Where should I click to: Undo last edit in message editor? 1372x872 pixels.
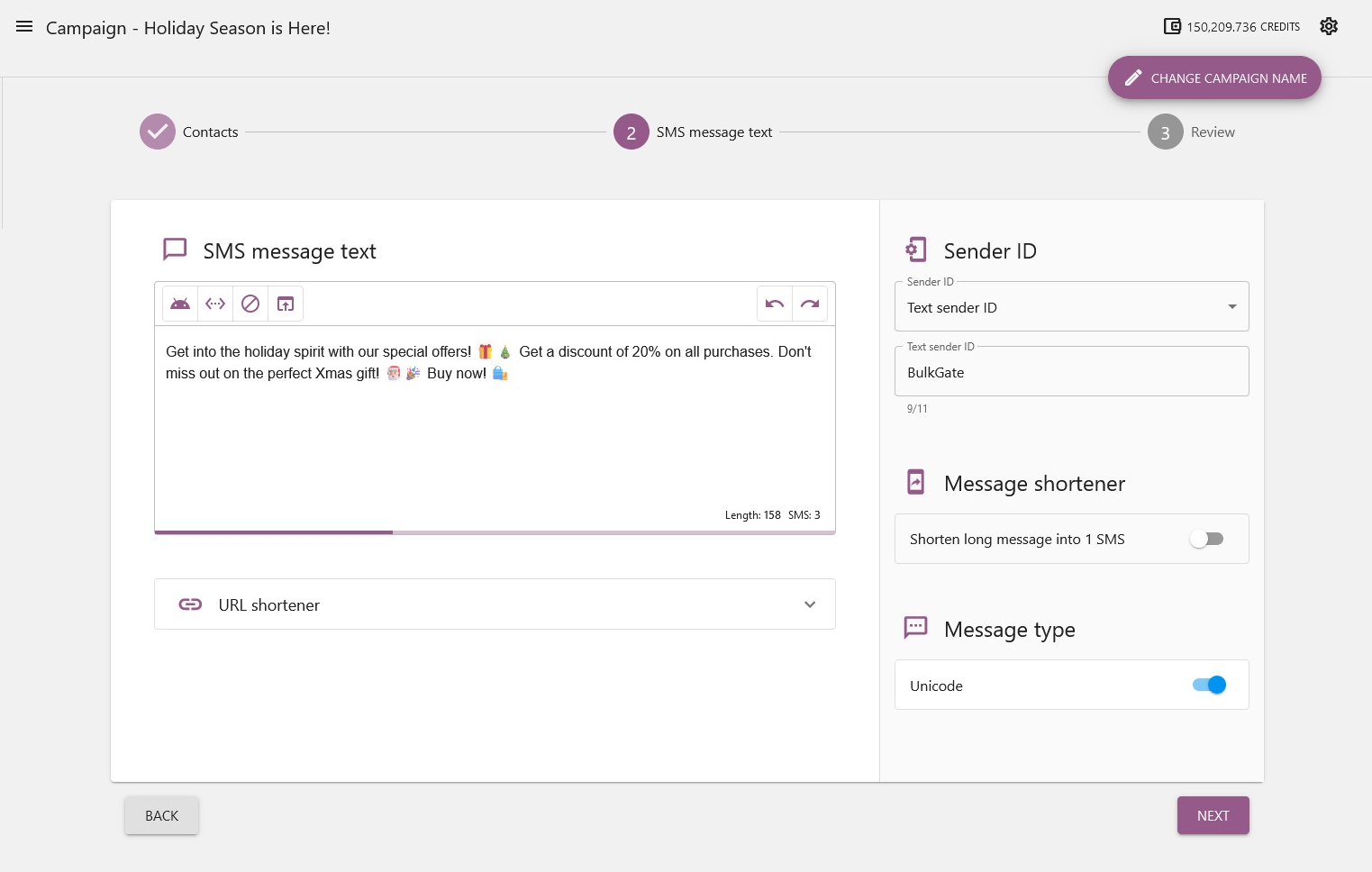point(775,304)
